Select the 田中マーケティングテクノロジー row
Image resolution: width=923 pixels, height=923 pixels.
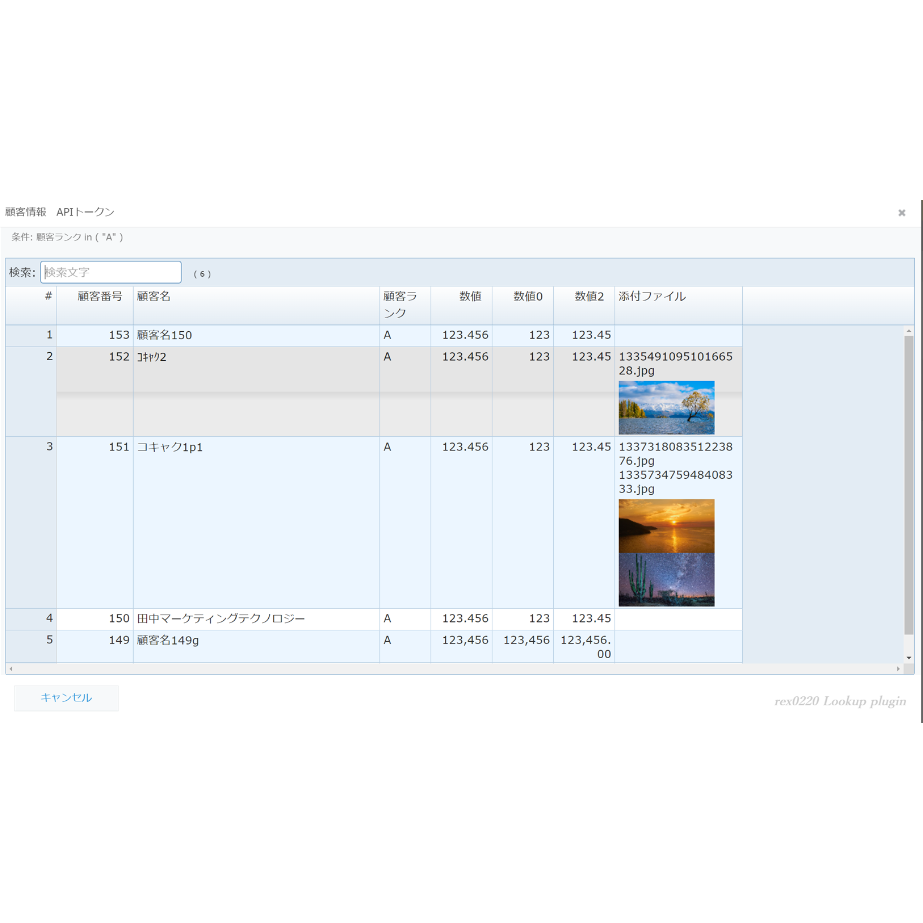pyautogui.click(x=374, y=619)
